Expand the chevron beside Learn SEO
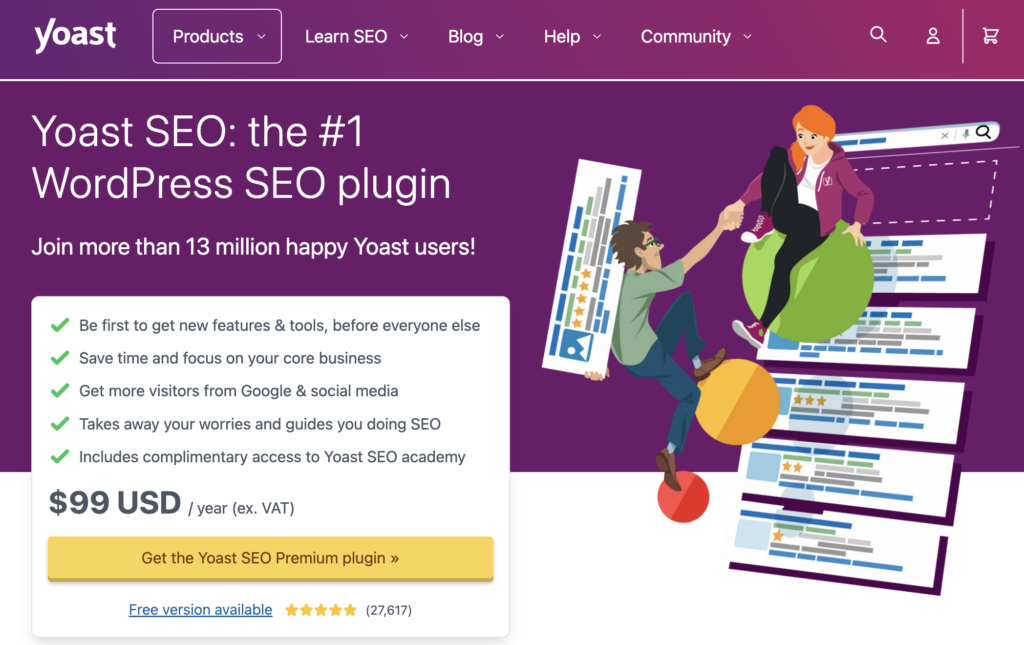The image size is (1024, 645). click(x=404, y=37)
